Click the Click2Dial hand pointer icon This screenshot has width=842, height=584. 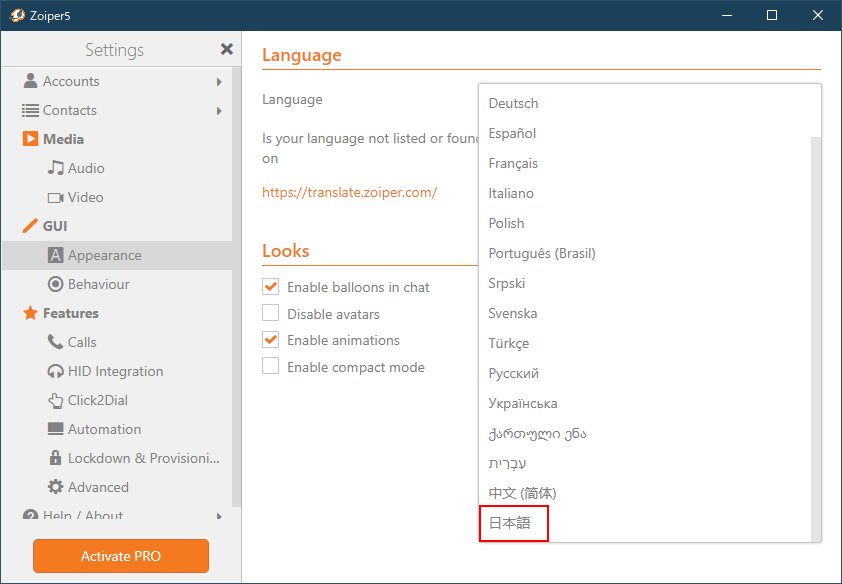(x=55, y=400)
